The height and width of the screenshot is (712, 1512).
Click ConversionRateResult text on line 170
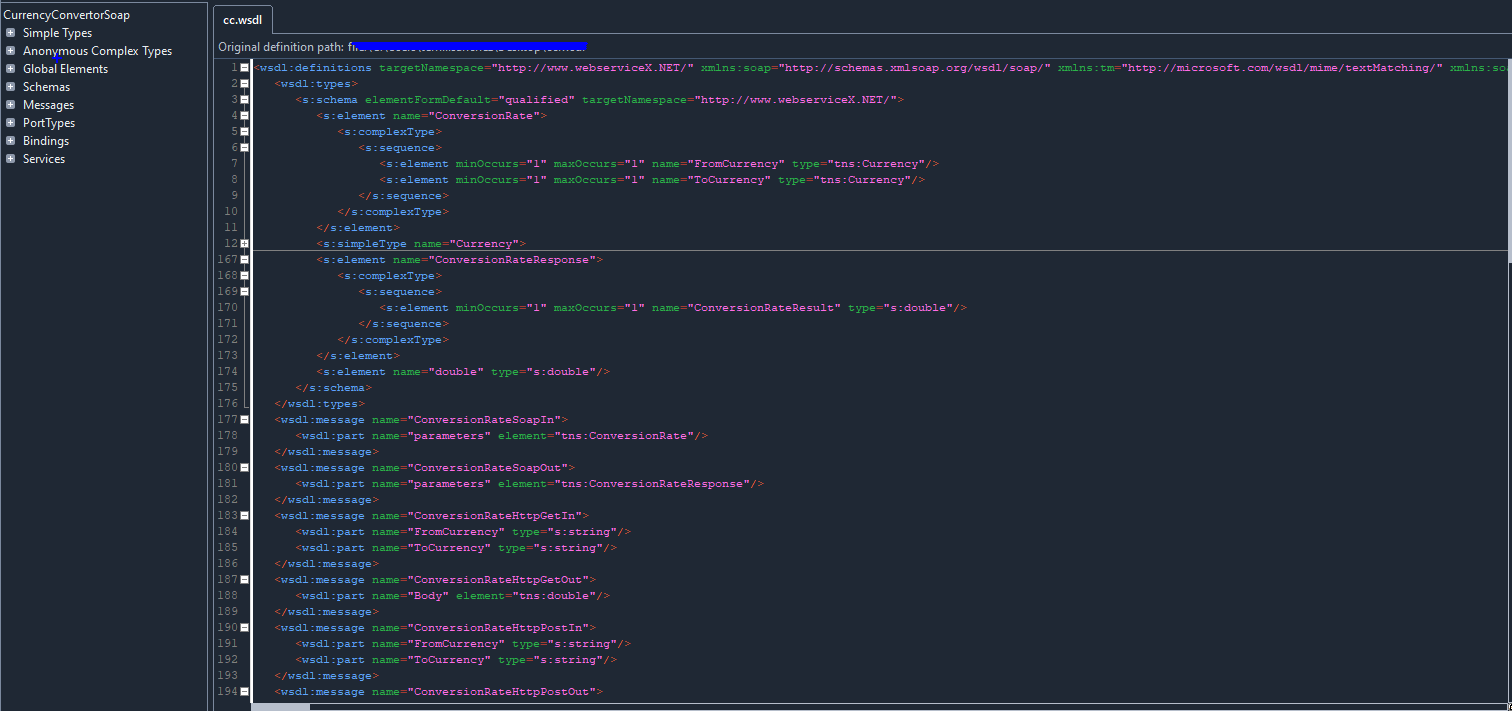[x=763, y=308]
